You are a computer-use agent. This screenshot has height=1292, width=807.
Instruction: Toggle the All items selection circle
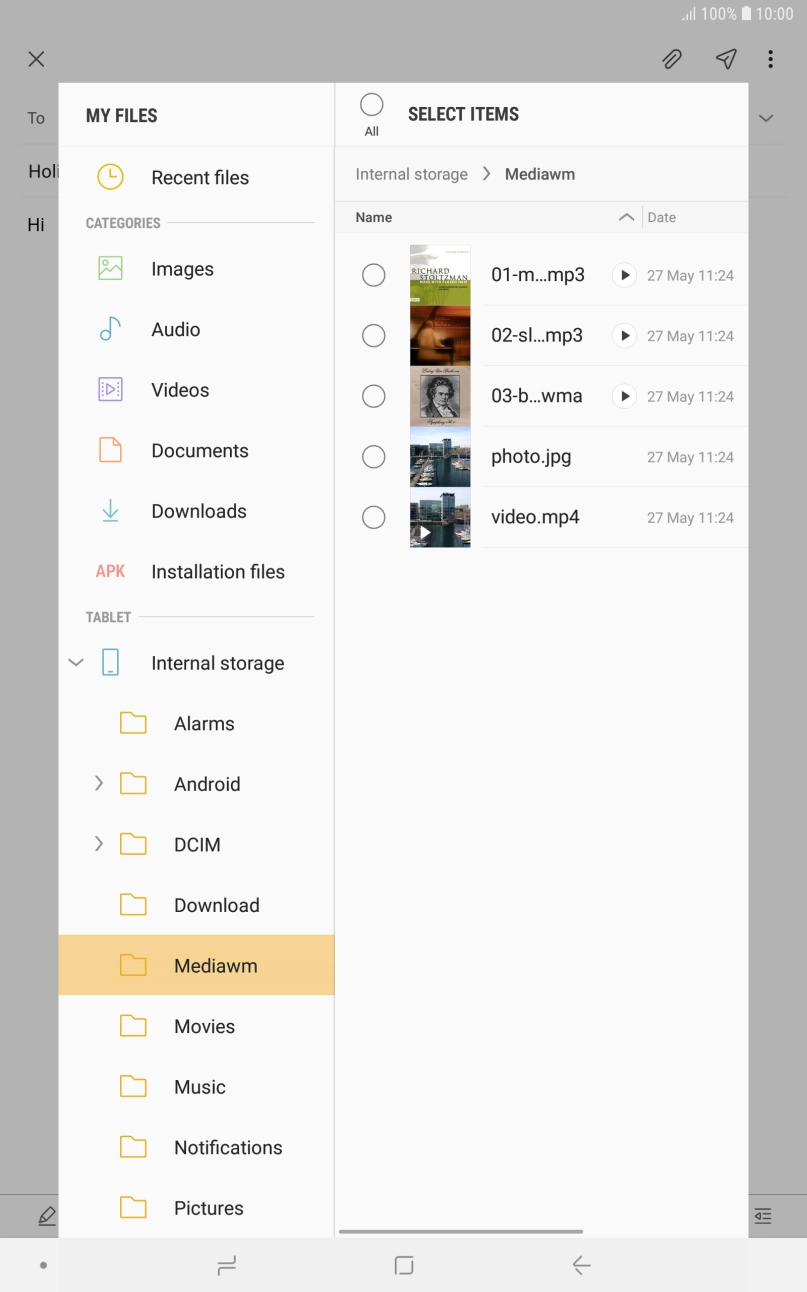(x=371, y=105)
